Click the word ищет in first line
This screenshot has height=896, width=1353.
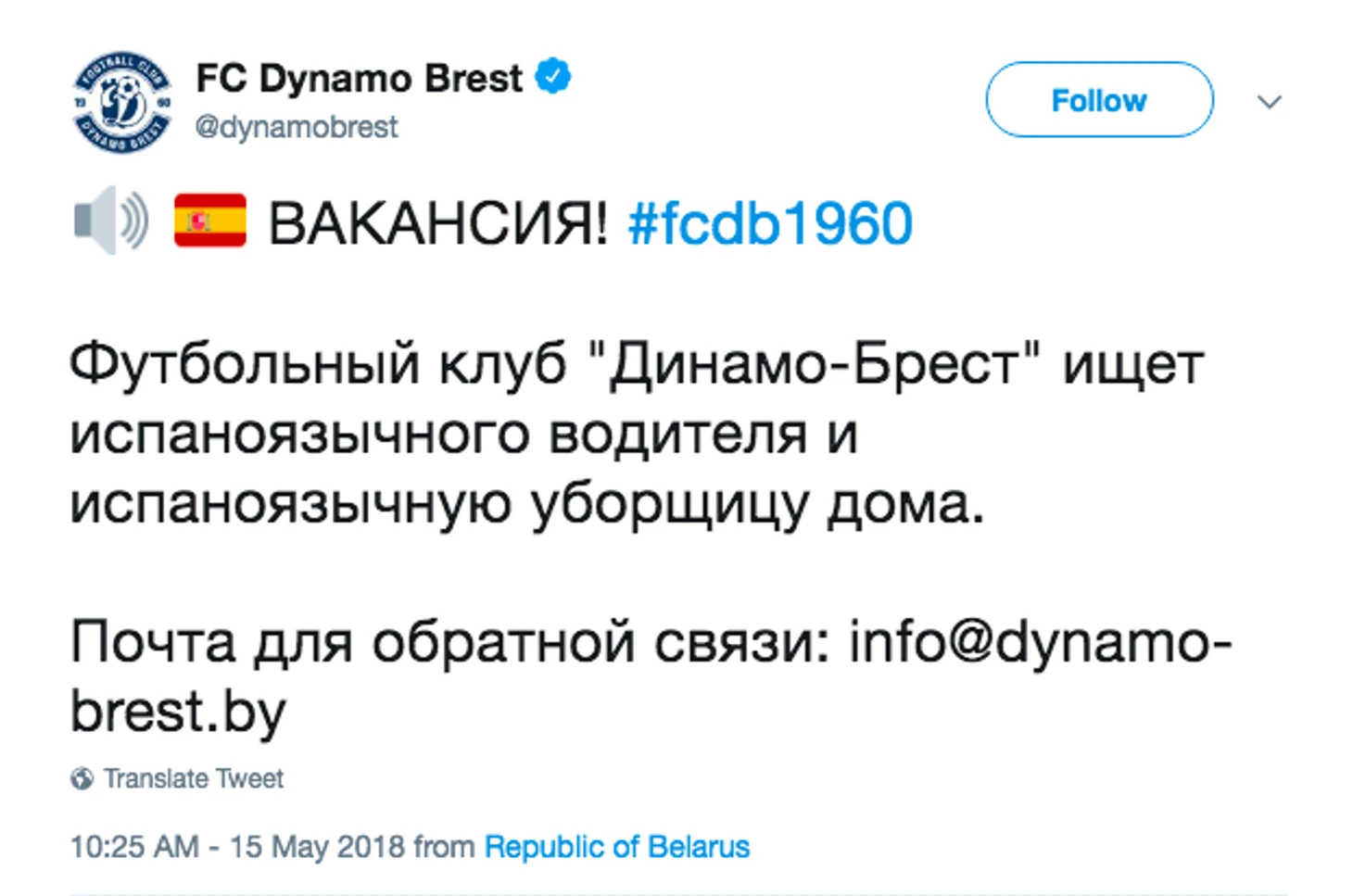click(1132, 363)
